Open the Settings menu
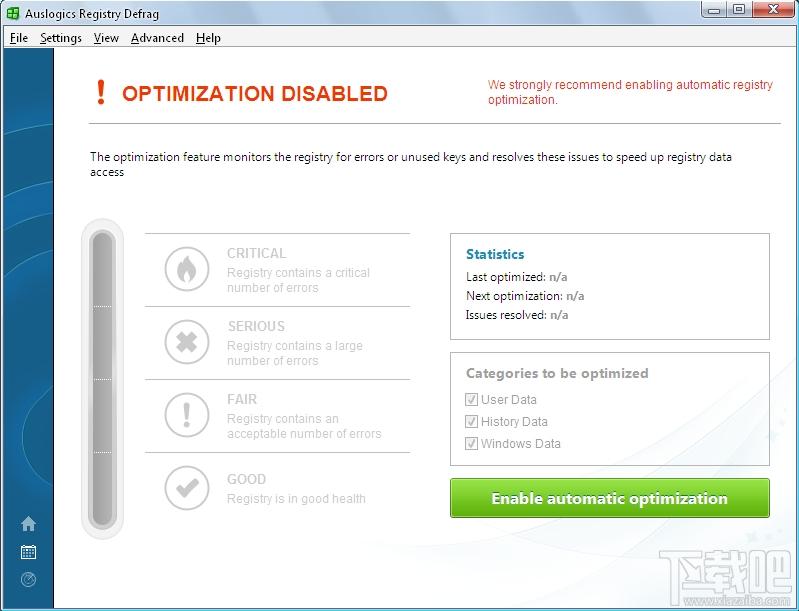Viewport: 799px width, 611px height. (x=61, y=38)
